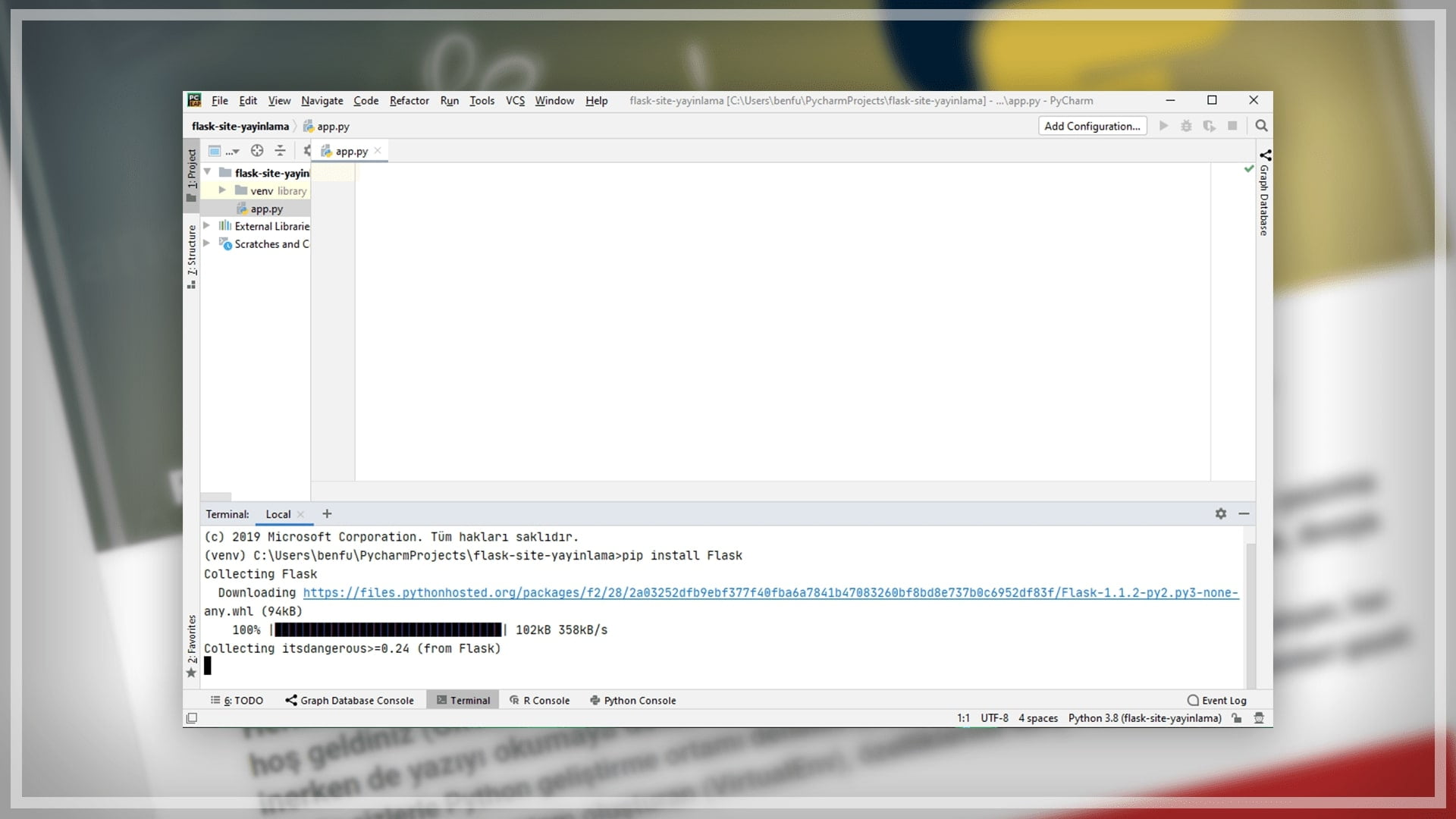This screenshot has height=819, width=1456.
Task: Open the Refactor menu
Action: tap(409, 101)
